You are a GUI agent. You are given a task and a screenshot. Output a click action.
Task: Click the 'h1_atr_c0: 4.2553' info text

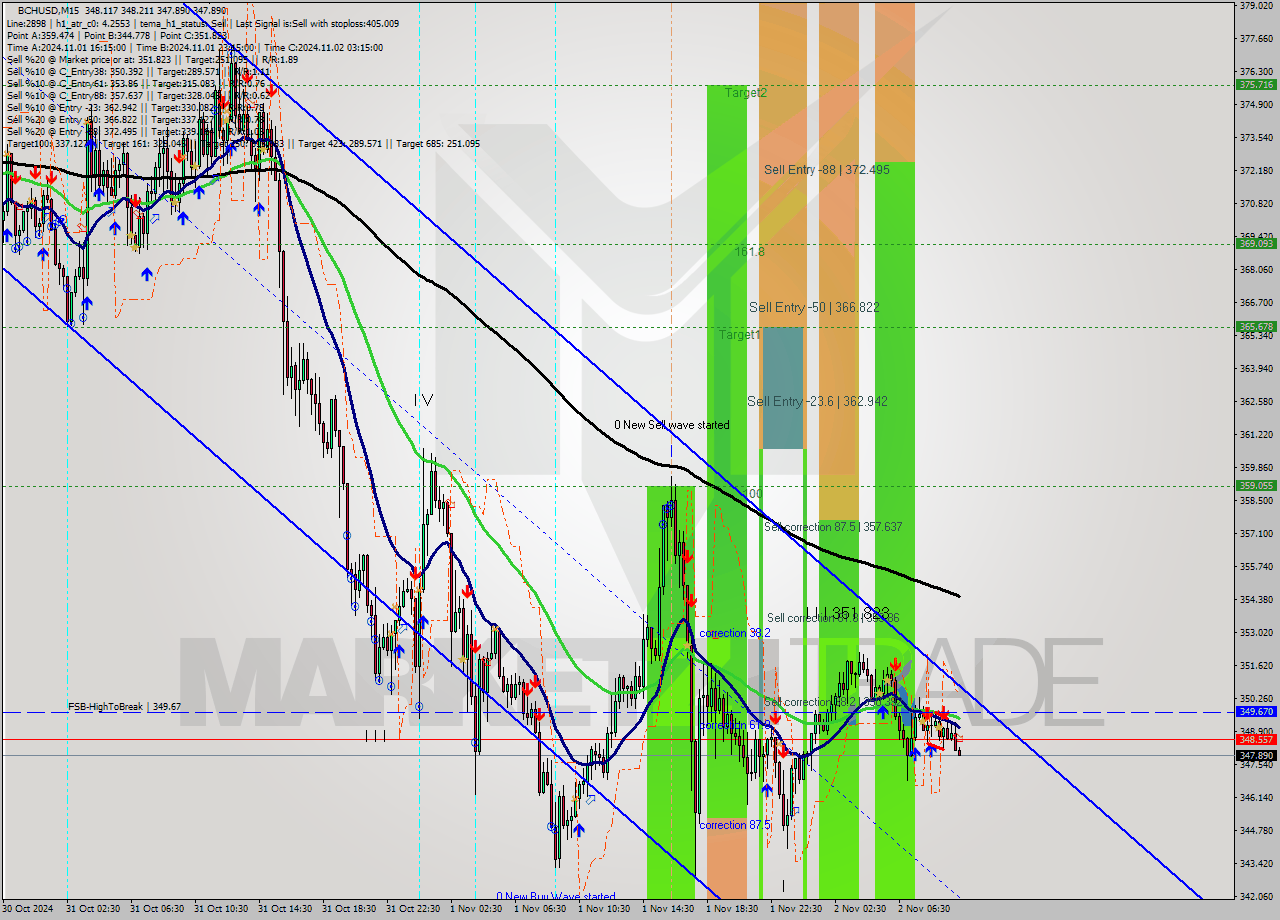[x=92, y=23]
